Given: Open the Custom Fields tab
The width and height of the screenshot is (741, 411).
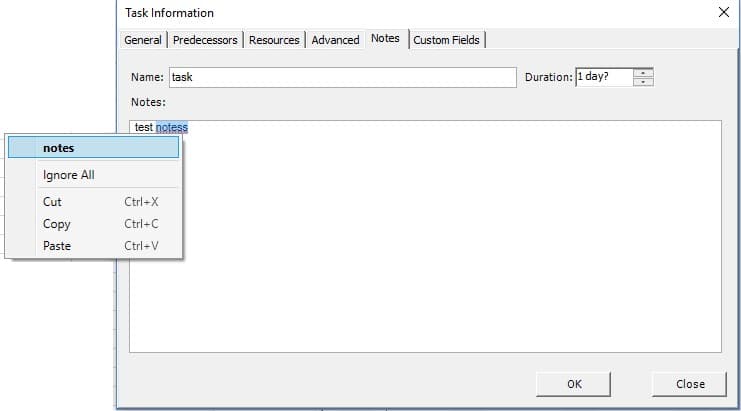Looking at the screenshot, I should 447,40.
